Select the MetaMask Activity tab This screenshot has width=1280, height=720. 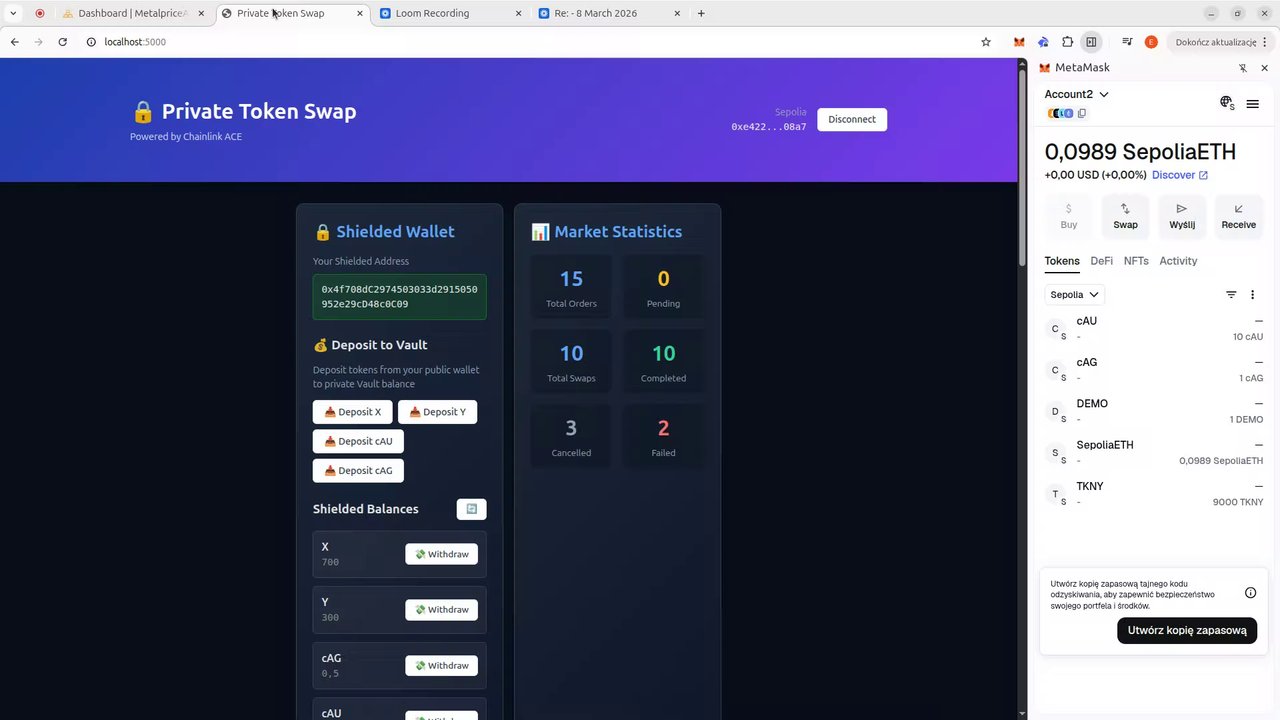(x=1178, y=261)
